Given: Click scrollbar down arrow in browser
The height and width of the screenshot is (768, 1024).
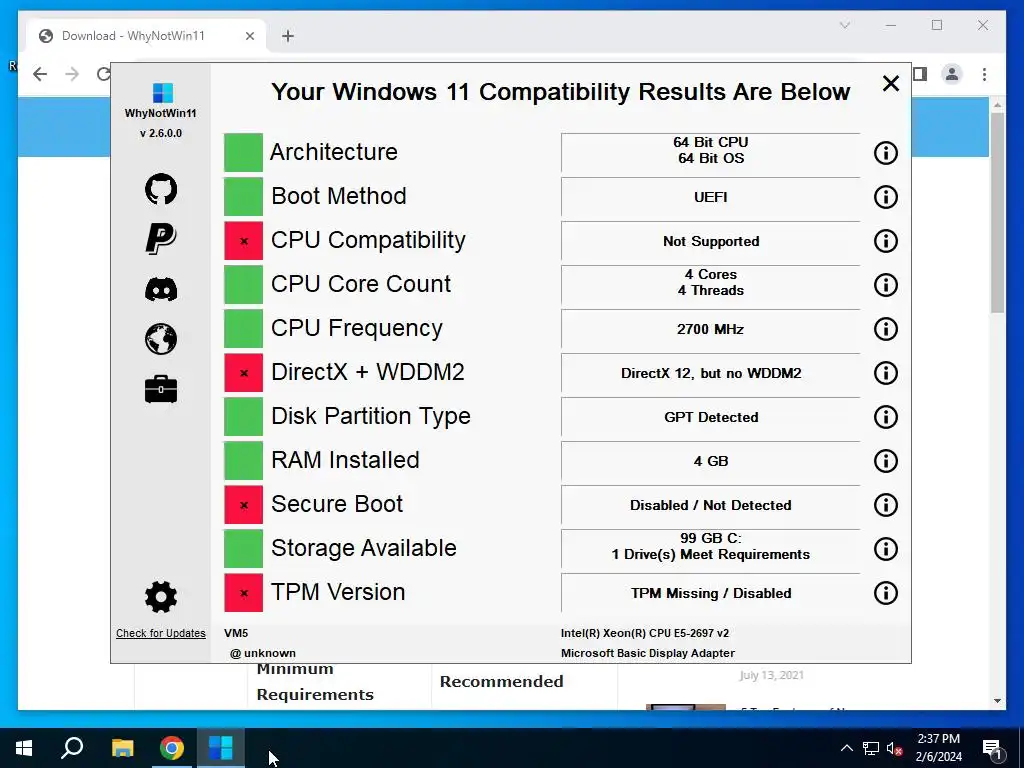Looking at the screenshot, I should 997,701.
